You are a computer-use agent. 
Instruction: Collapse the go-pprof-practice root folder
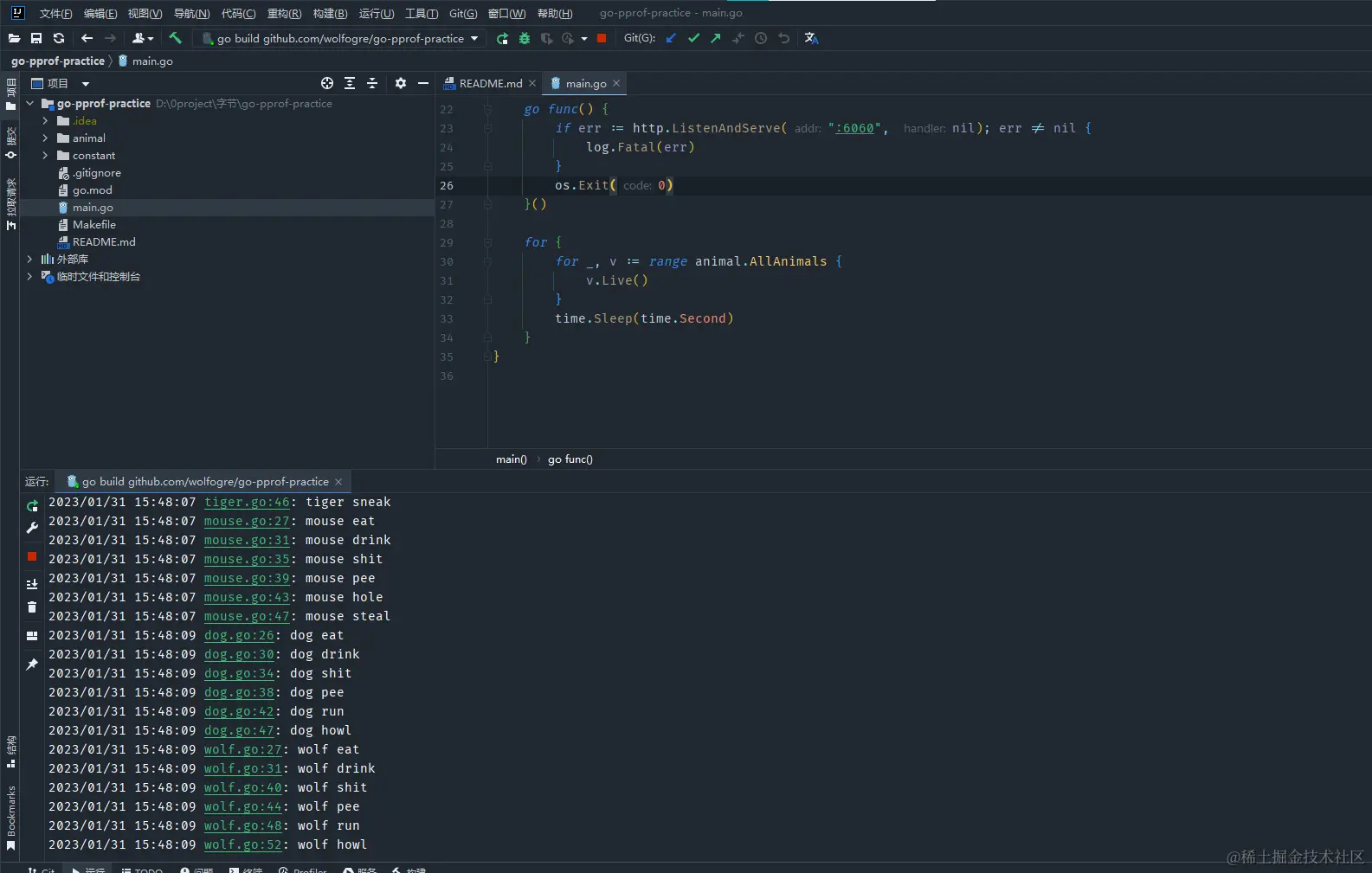[x=30, y=103]
